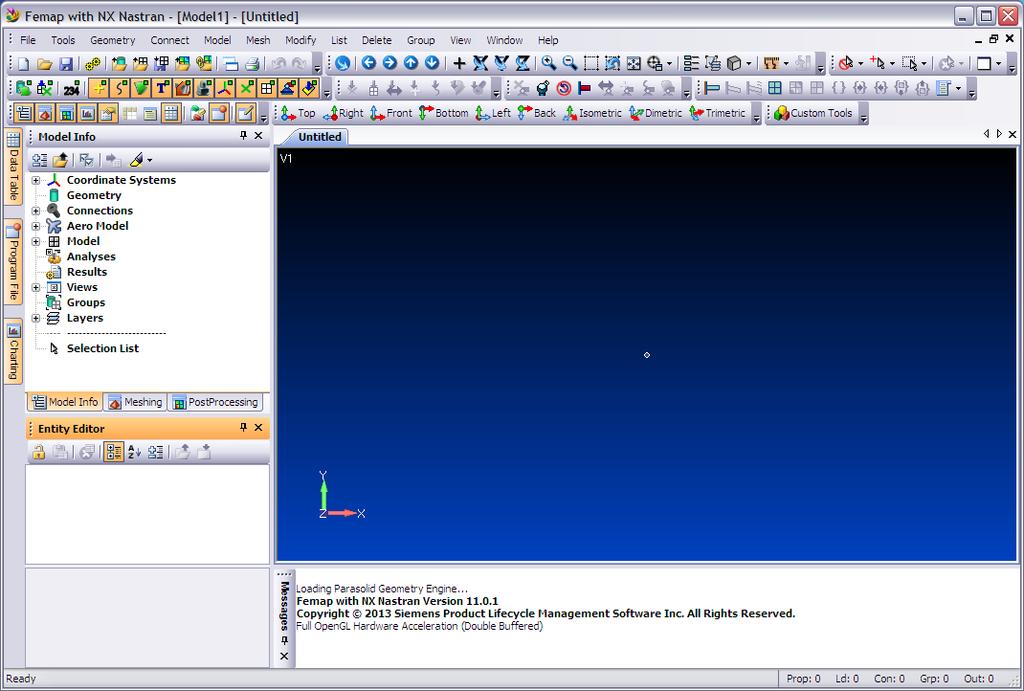Switch to Front view
The height and width of the screenshot is (691, 1024).
(391, 113)
